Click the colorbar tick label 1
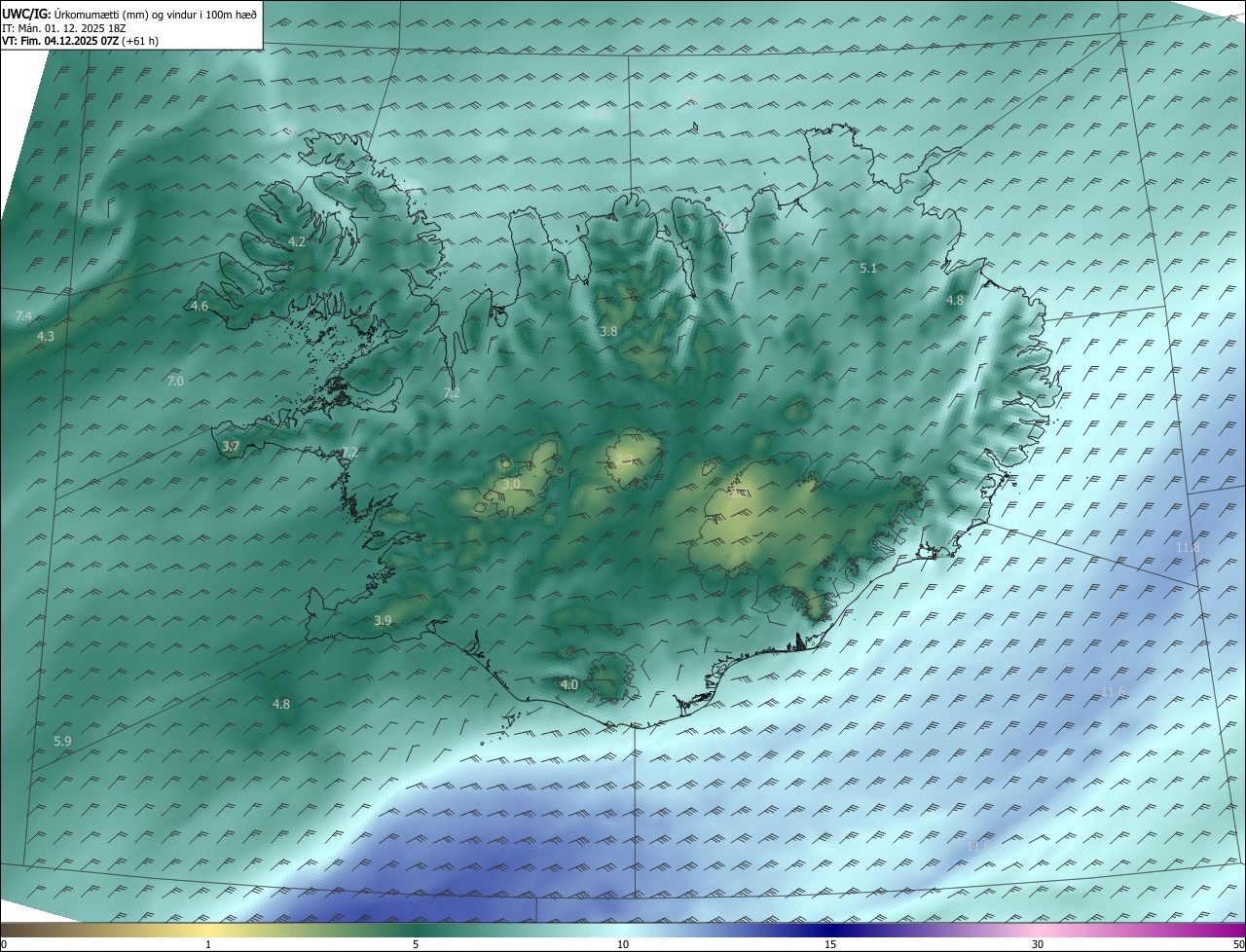 [208, 944]
